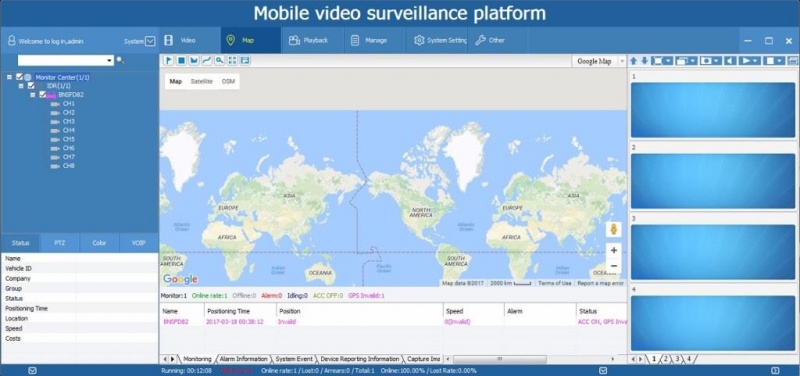
Task: Select the line drawing tool on map toolbar
Action: [207, 61]
